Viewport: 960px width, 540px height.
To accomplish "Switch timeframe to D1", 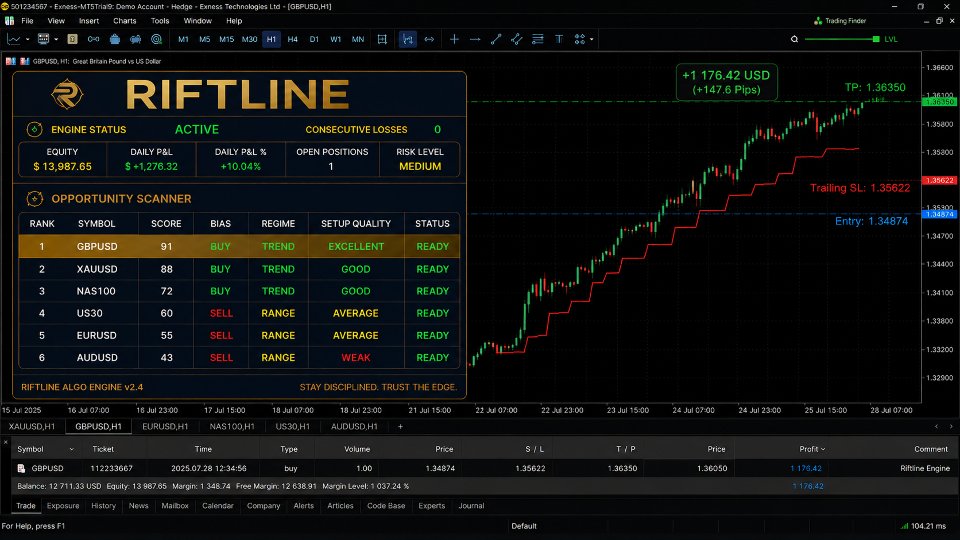I will click(314, 39).
